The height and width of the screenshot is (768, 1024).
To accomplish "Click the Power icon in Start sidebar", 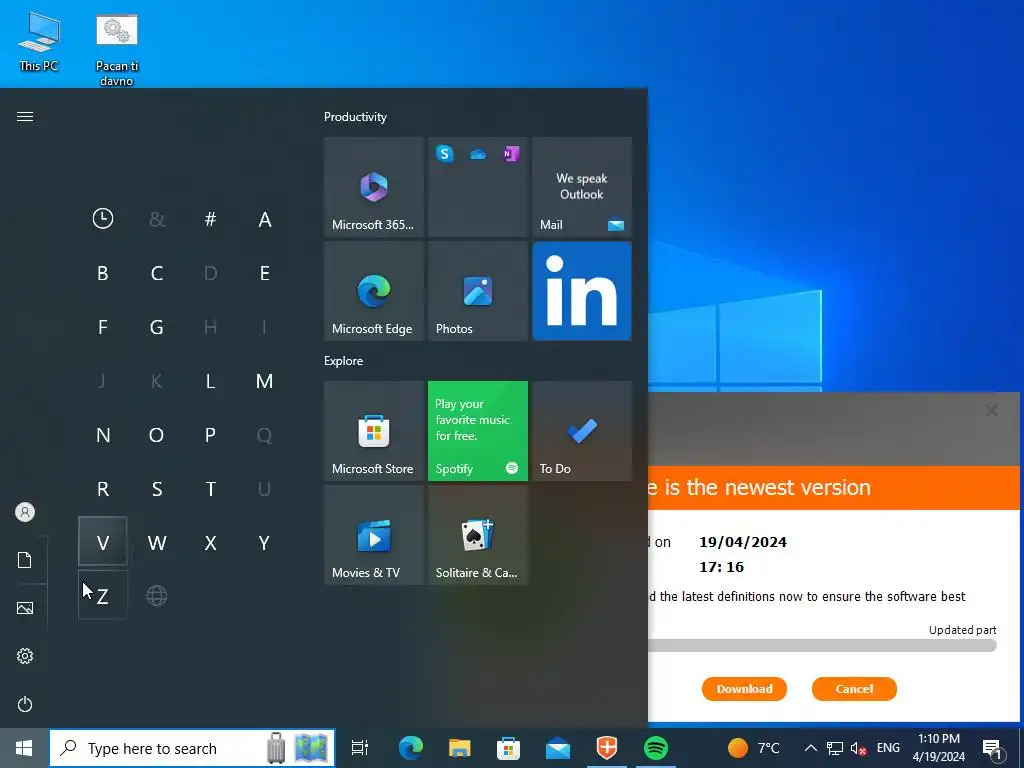I will [x=25, y=704].
